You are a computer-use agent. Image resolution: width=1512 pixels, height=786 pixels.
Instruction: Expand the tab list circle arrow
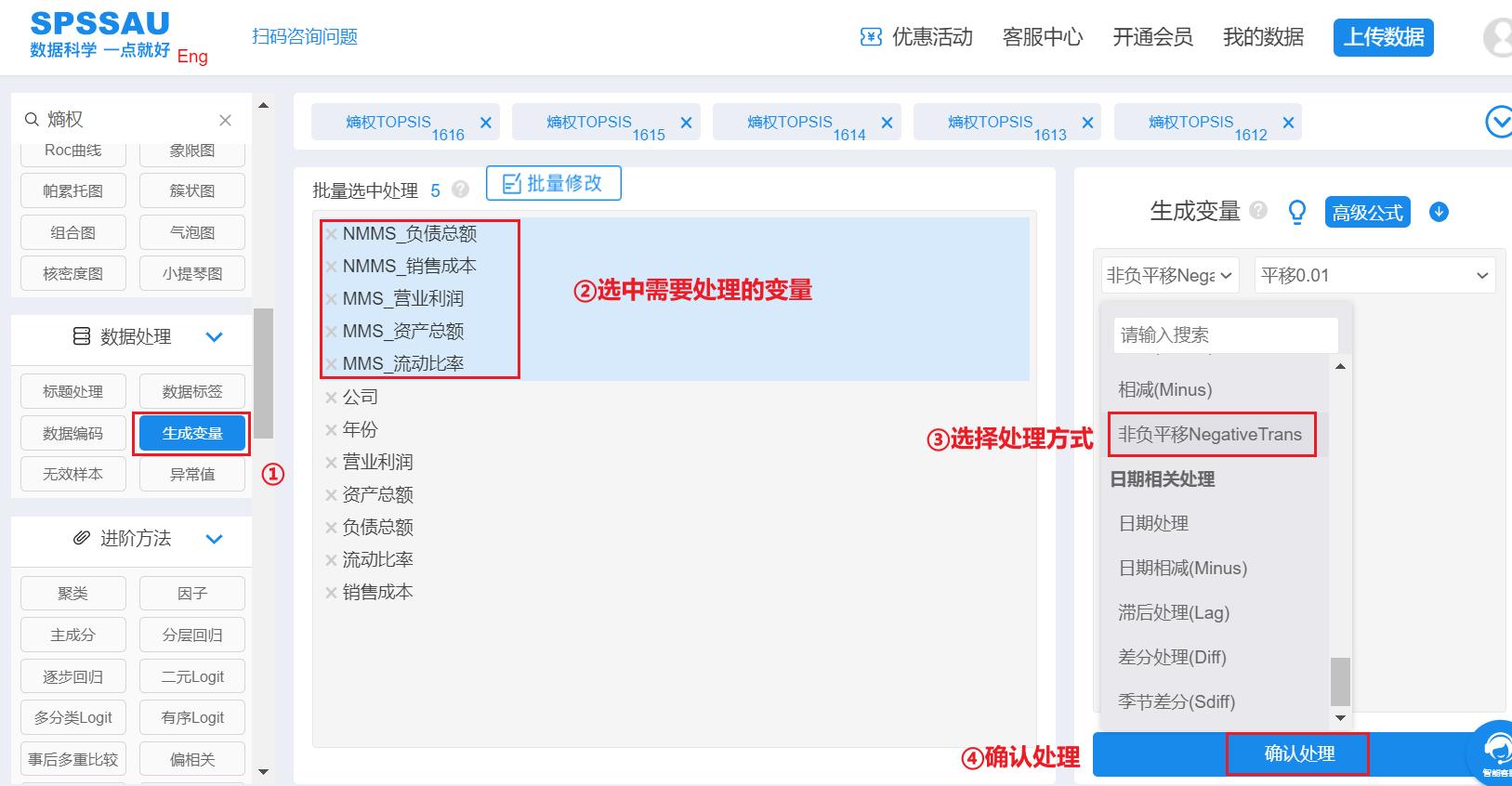[1498, 122]
